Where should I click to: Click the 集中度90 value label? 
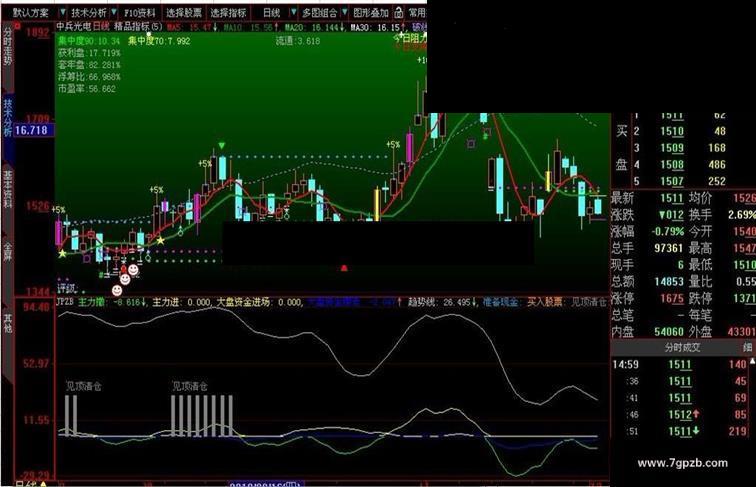(x=89, y=41)
